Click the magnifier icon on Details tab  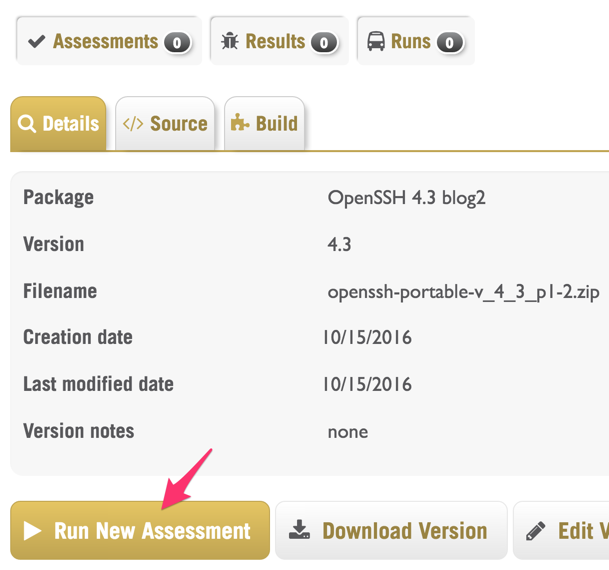click(x=27, y=124)
